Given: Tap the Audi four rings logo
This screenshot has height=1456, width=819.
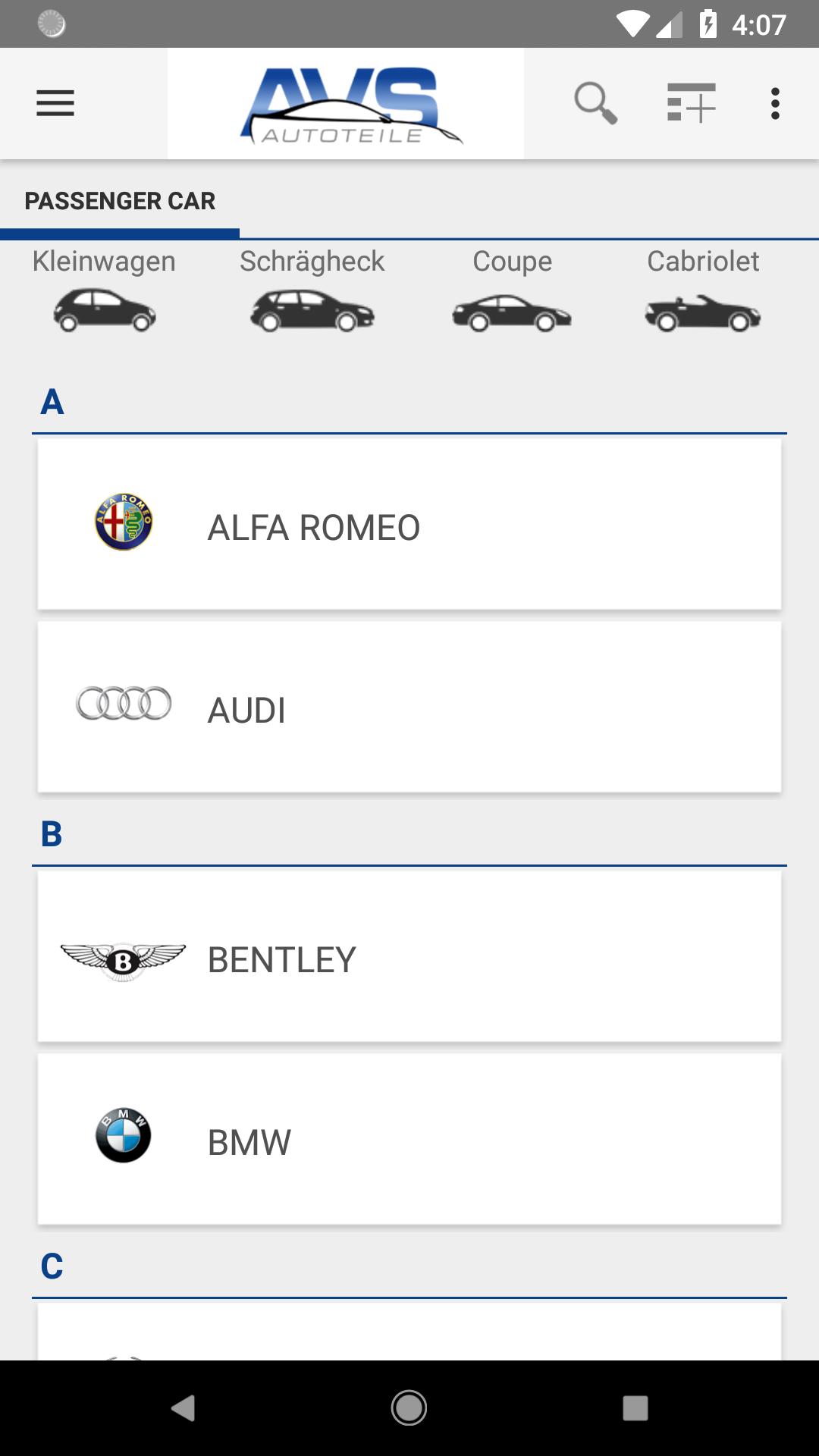Looking at the screenshot, I should coord(124,704).
